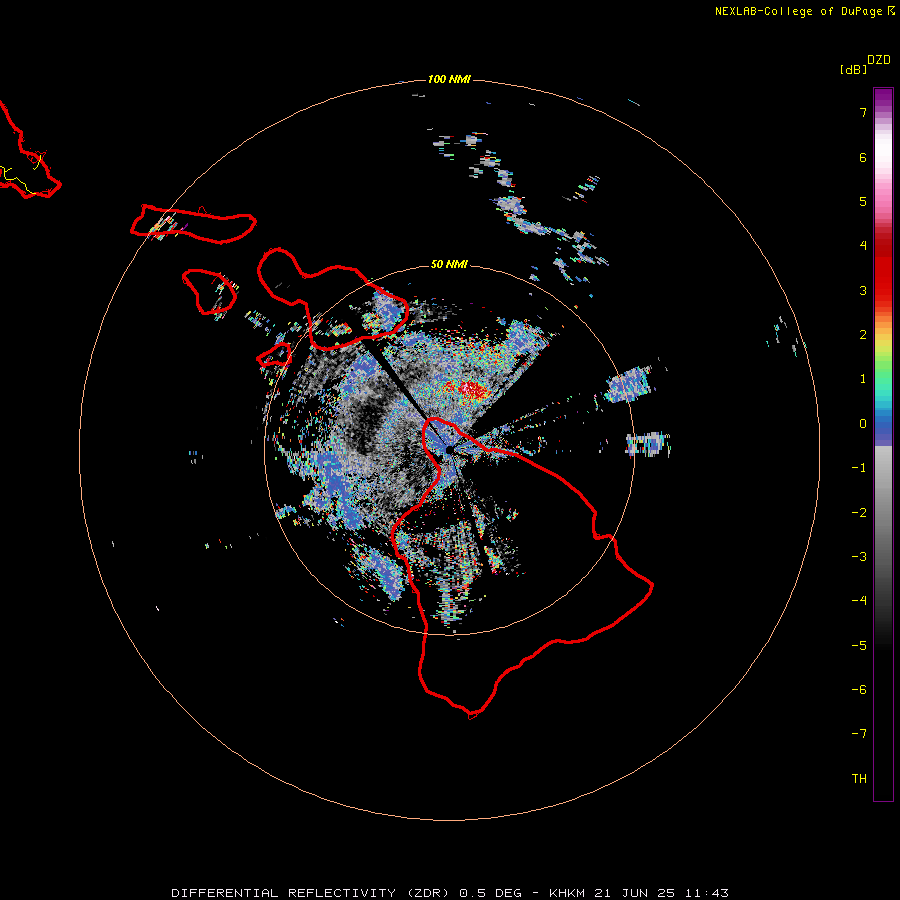Image resolution: width=900 pixels, height=900 pixels.
Task: Click the 0 value on color scale
Action: point(863,424)
